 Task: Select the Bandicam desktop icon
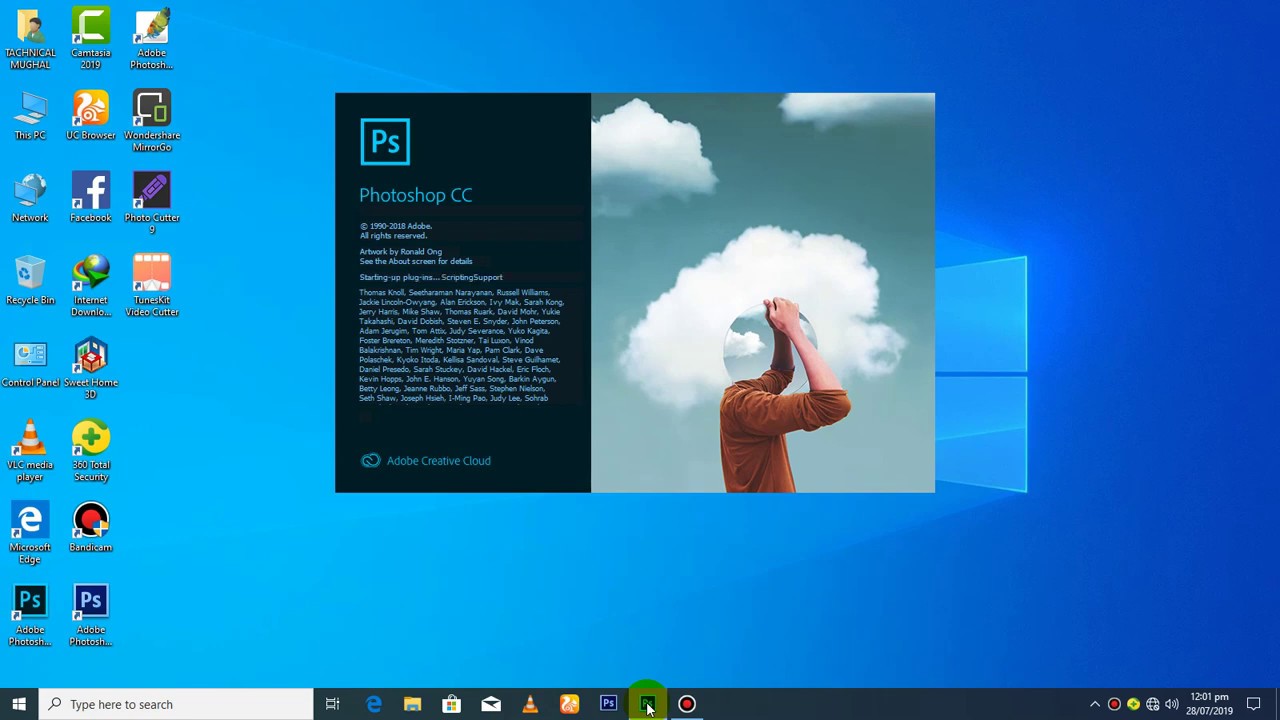91,528
